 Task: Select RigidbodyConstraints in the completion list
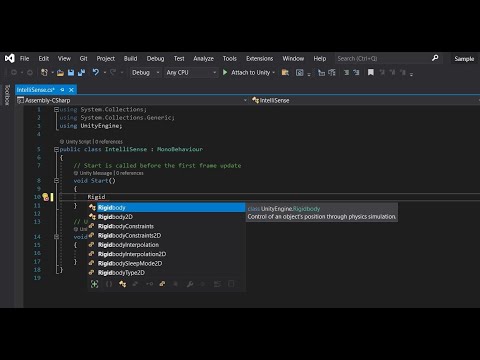point(167,226)
